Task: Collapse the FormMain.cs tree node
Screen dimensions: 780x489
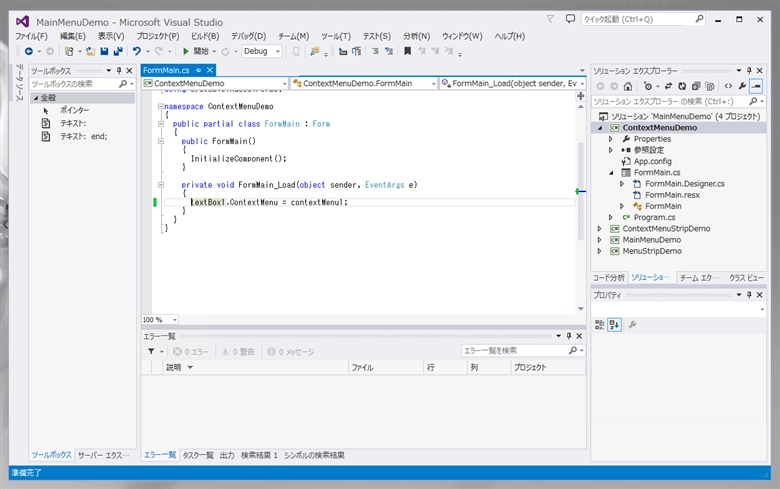Action: point(611,173)
